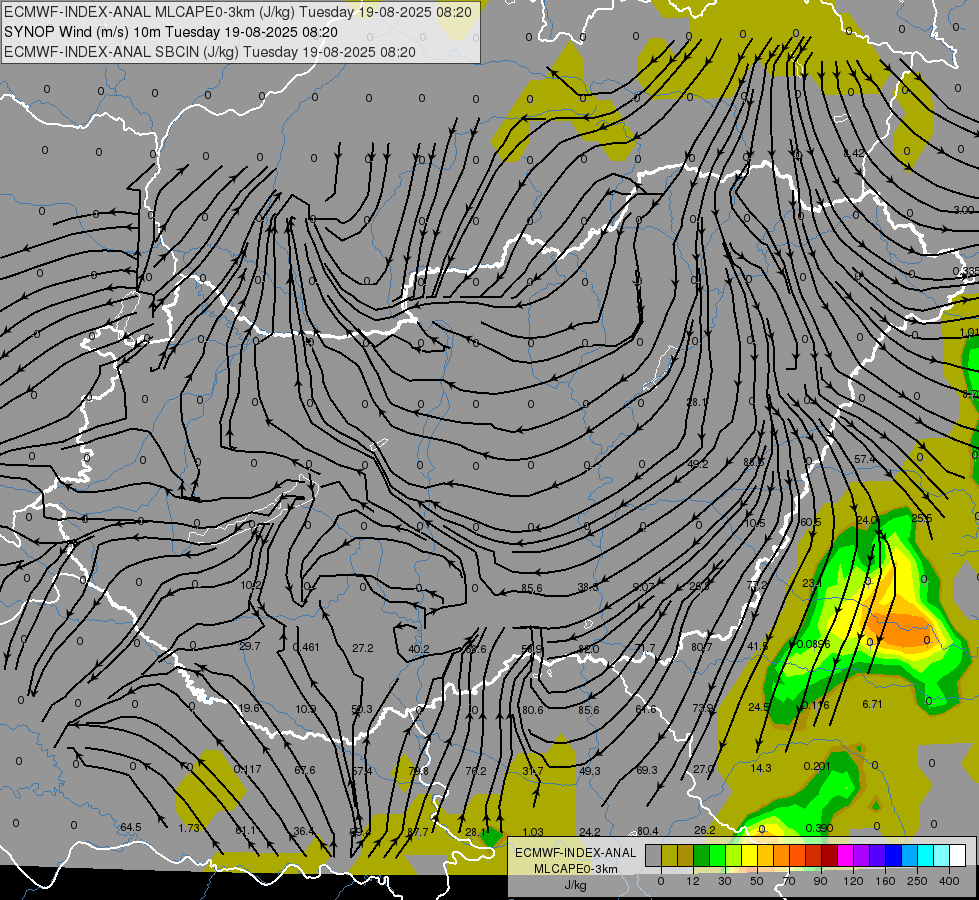The image size is (979, 900).
Task: Click the map value 80.6
Action: tap(533, 710)
